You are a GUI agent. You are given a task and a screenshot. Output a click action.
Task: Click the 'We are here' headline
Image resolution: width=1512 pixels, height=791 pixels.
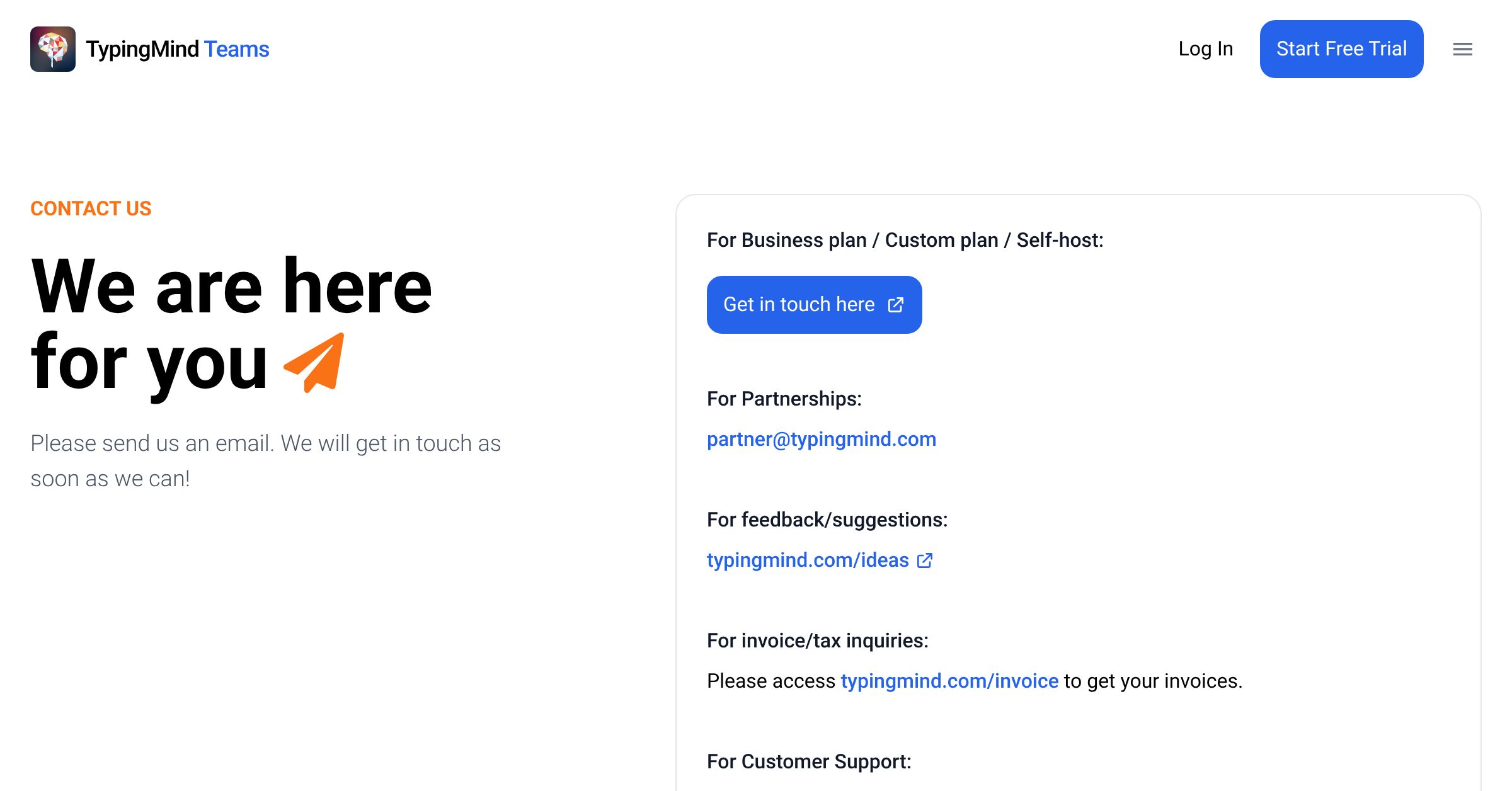231,287
